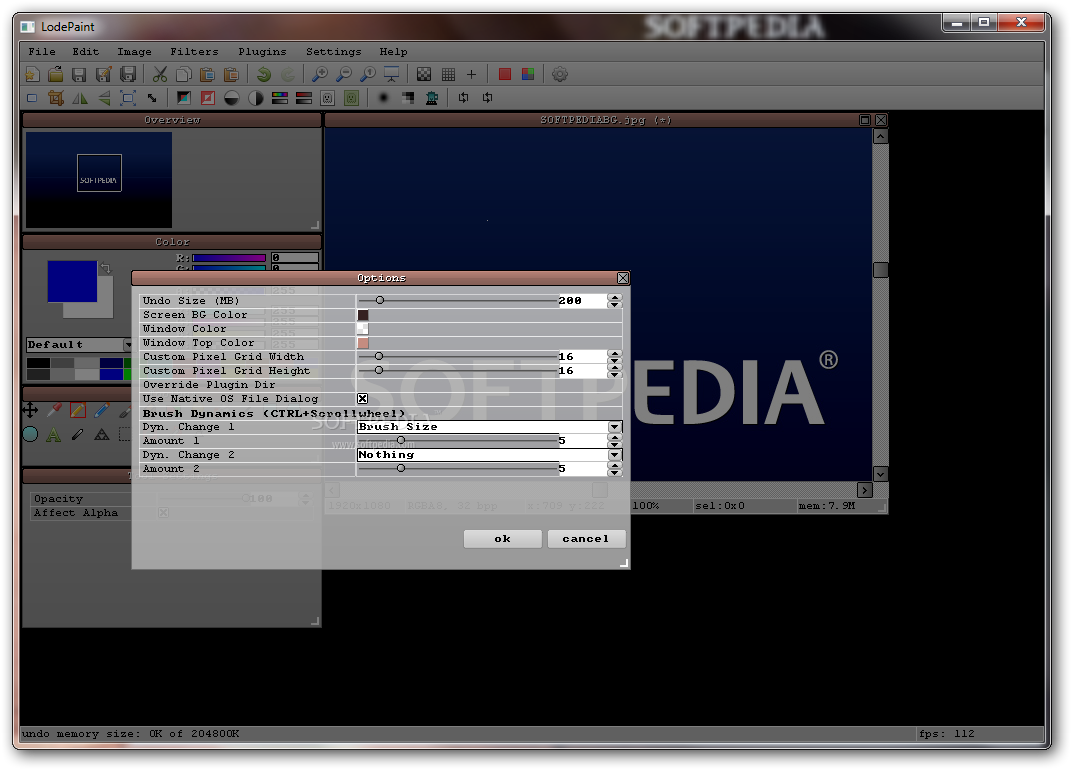Viewport: 1072px width, 770px height.
Task: Click the Amount 1 stepper arrows
Action: pos(614,441)
